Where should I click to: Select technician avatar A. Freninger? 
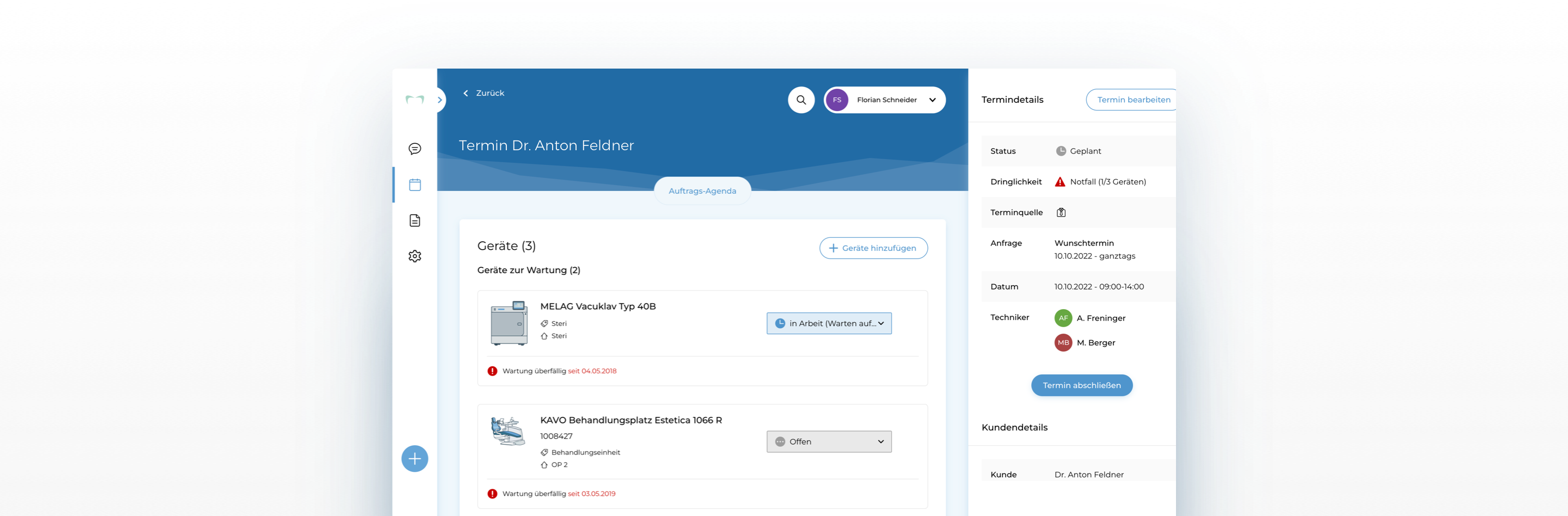pos(1063,318)
